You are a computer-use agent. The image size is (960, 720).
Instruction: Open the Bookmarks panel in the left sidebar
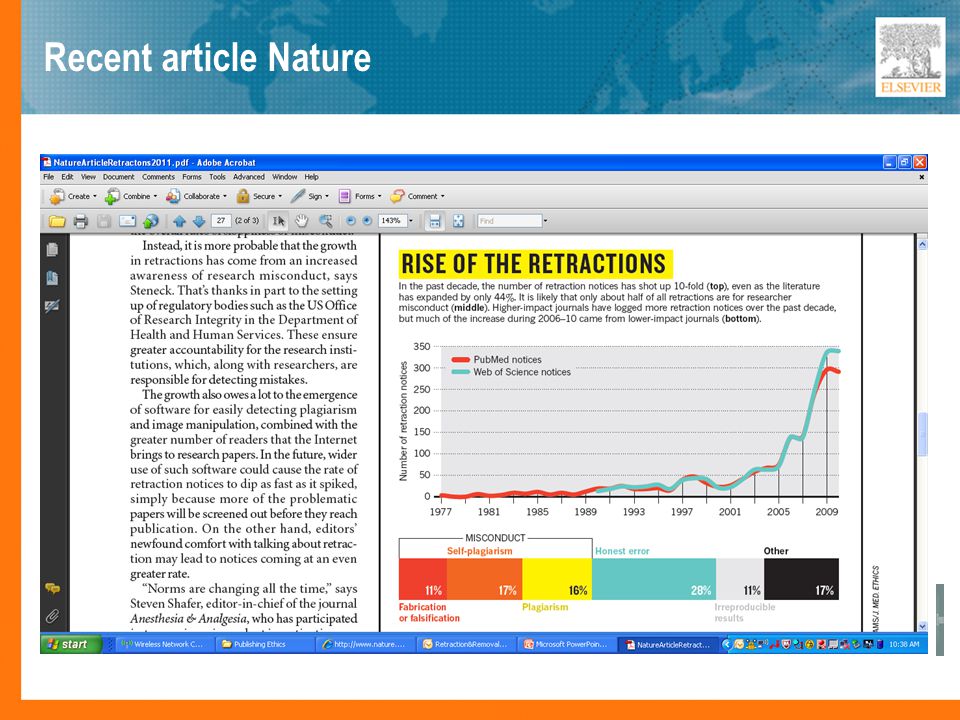52,278
